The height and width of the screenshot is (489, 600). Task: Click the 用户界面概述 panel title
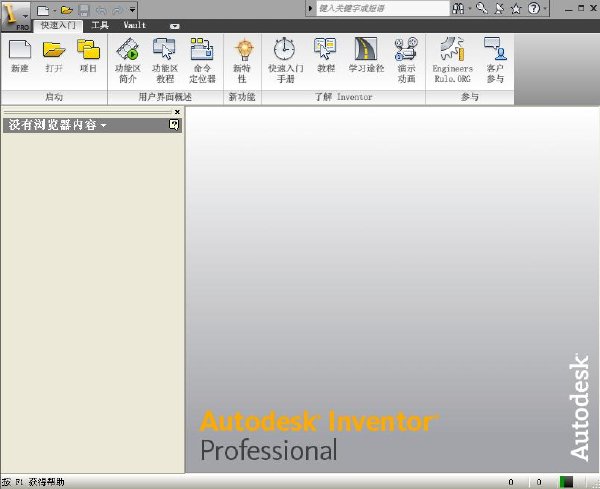[165, 97]
